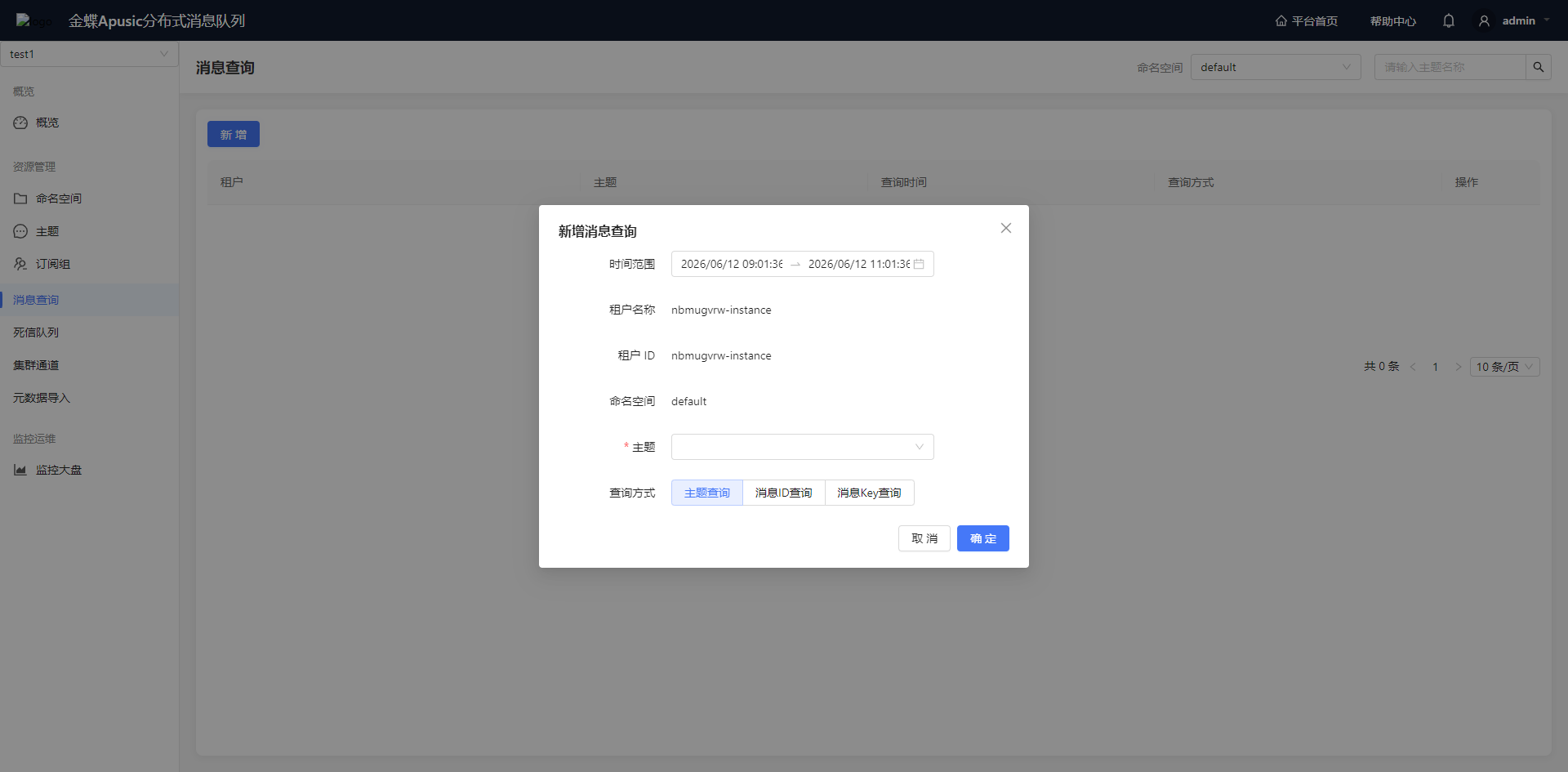
Task: Open 元数据导入 in the sidebar
Action: [x=89, y=398]
